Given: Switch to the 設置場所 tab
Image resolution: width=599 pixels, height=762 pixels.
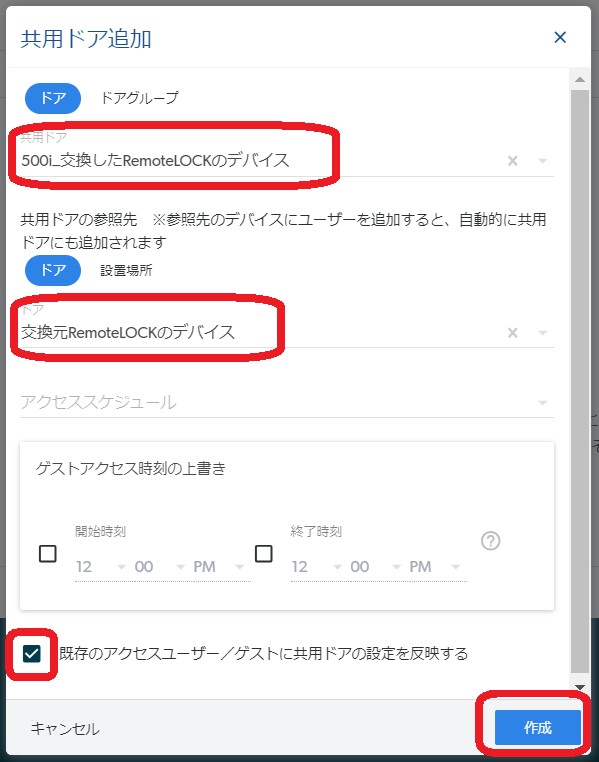Looking at the screenshot, I should [126, 270].
